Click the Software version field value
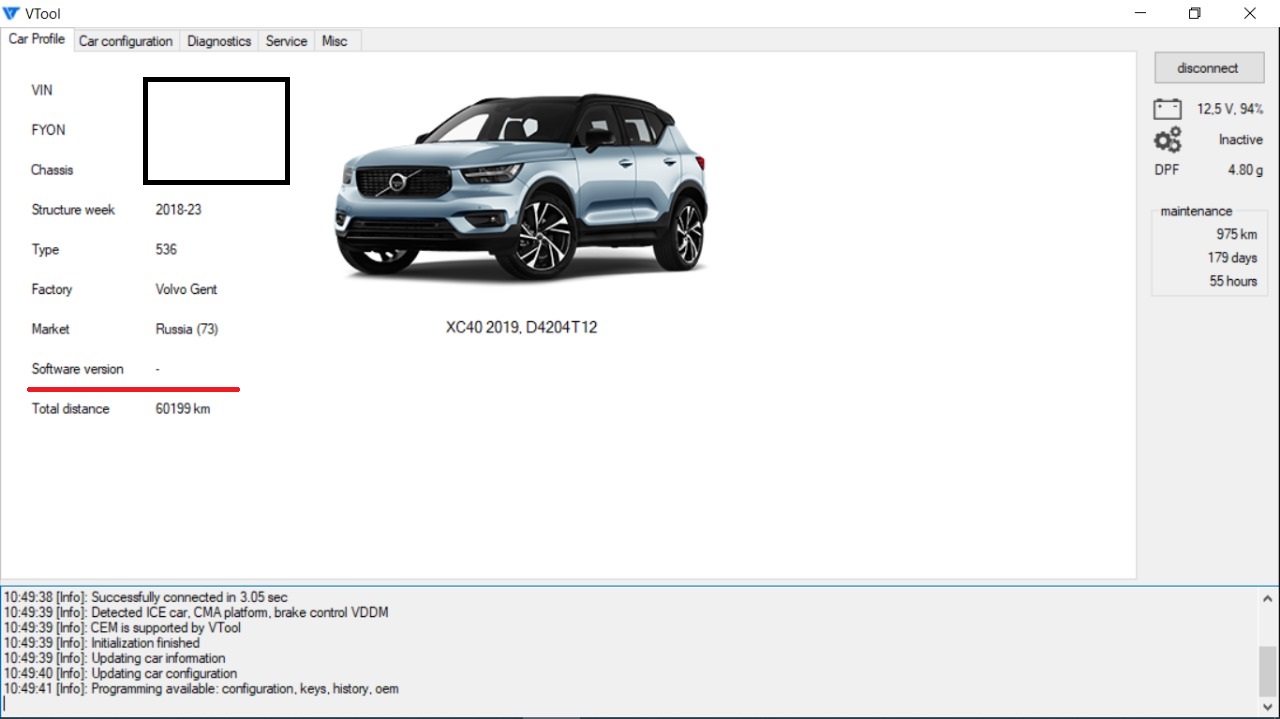Viewport: 1280px width, 719px height. click(158, 369)
